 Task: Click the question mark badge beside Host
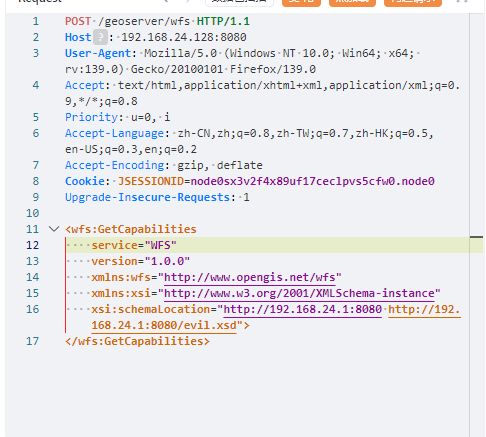coord(100,37)
